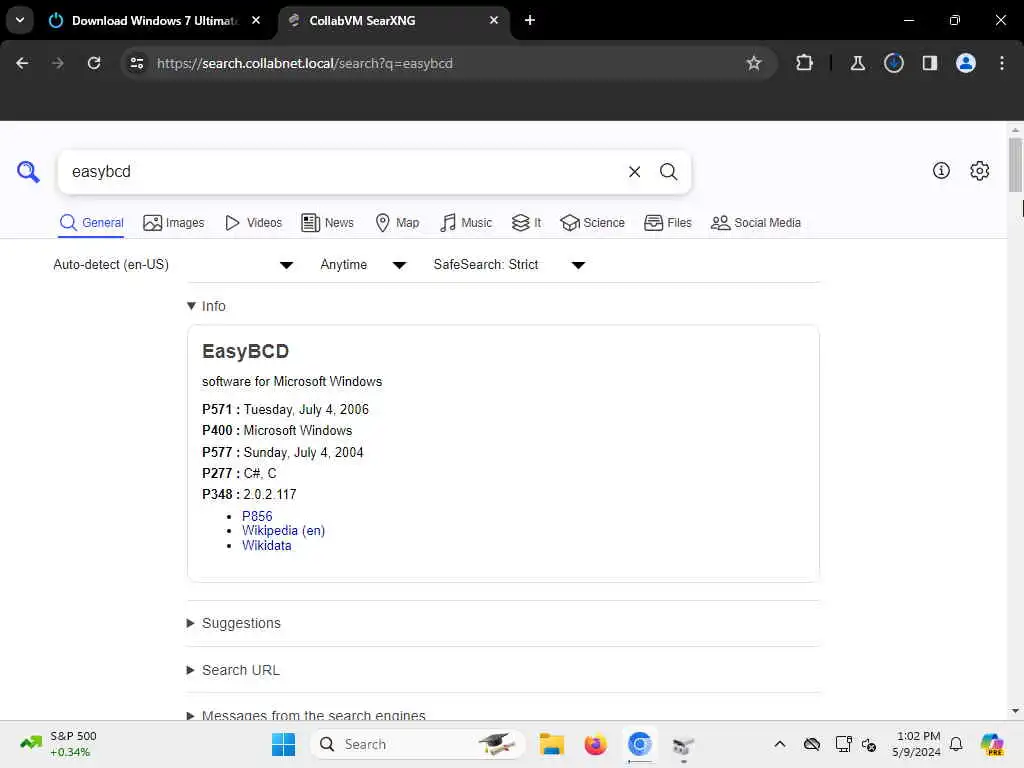Open Chrome Labs flask icon
This screenshot has height=768, width=1024.
click(857, 63)
